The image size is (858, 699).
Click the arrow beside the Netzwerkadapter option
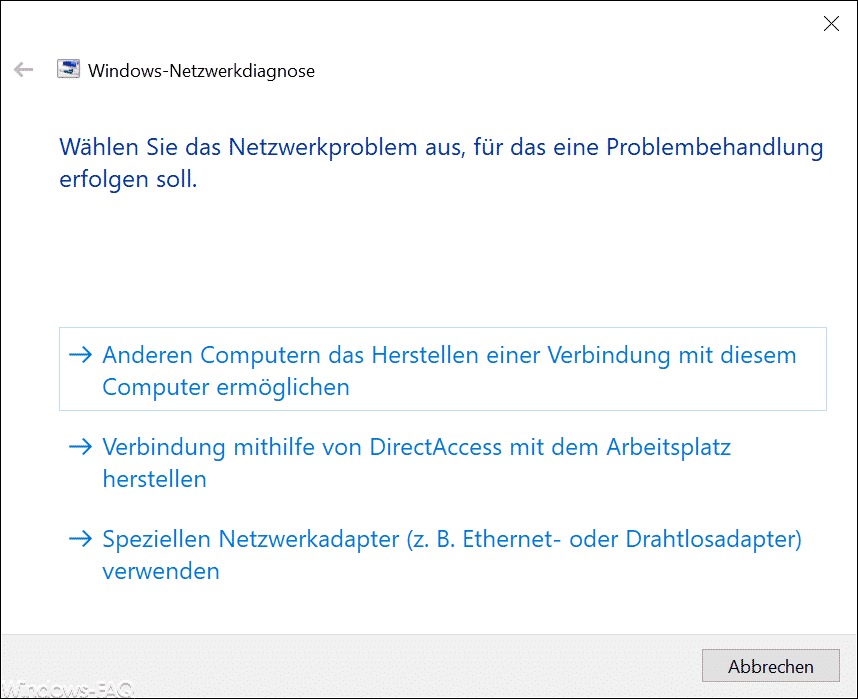click(81, 539)
